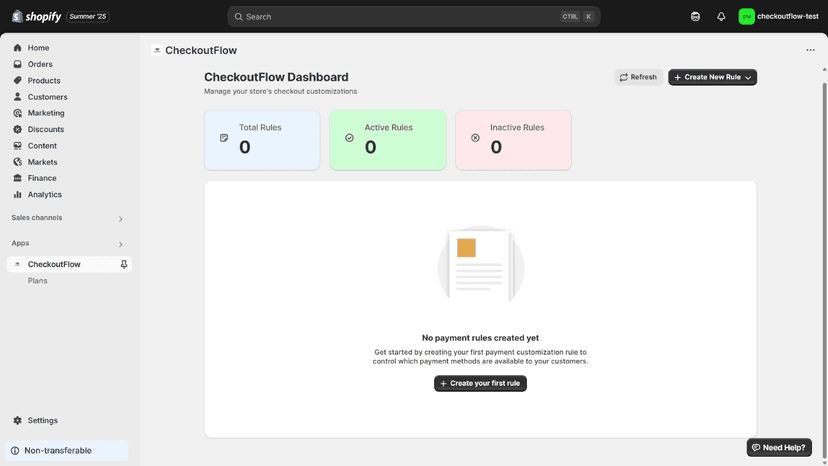
Task: Open the three-dot more actions menu
Action: 810,50
